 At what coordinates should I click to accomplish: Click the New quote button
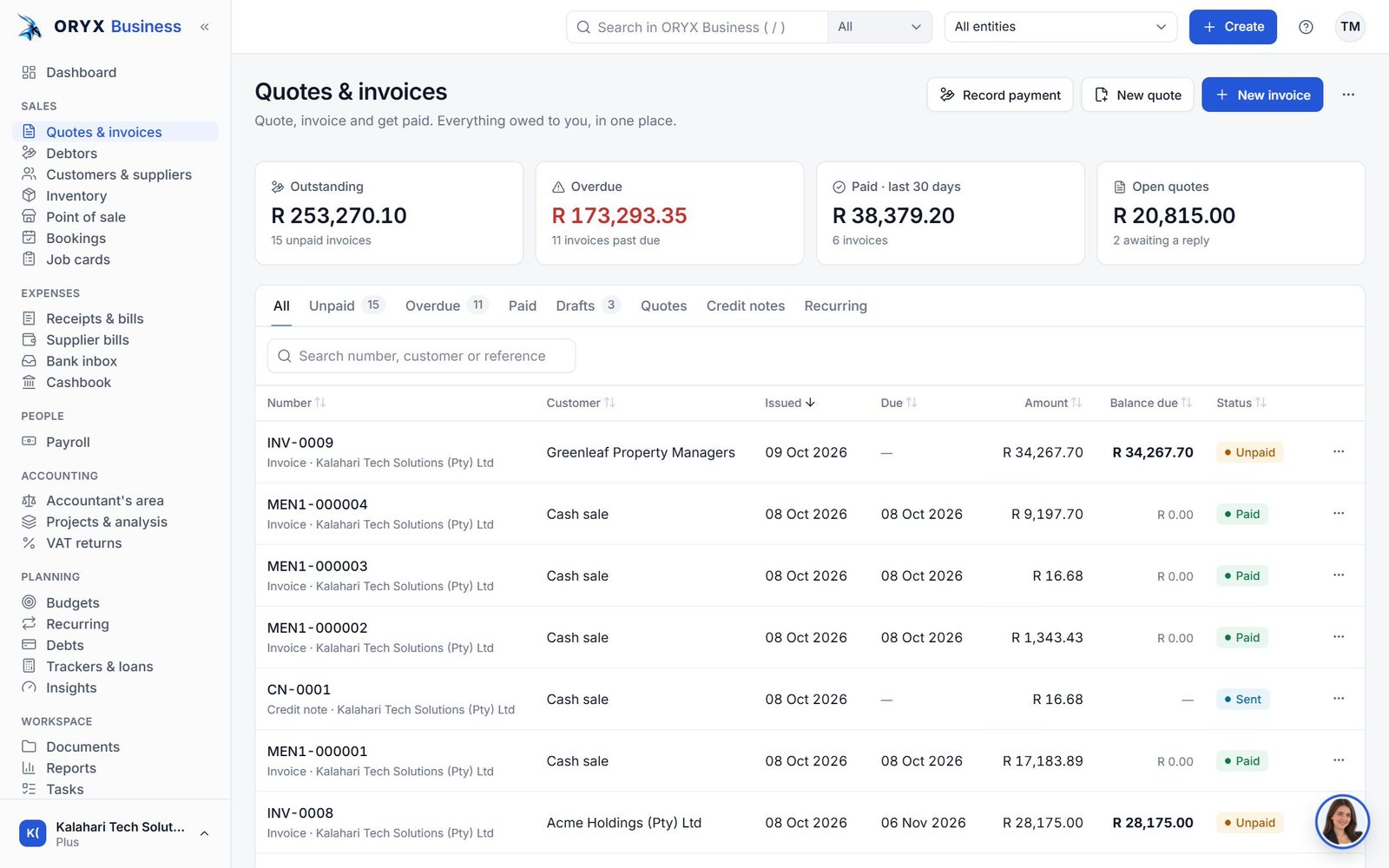coord(1137,95)
